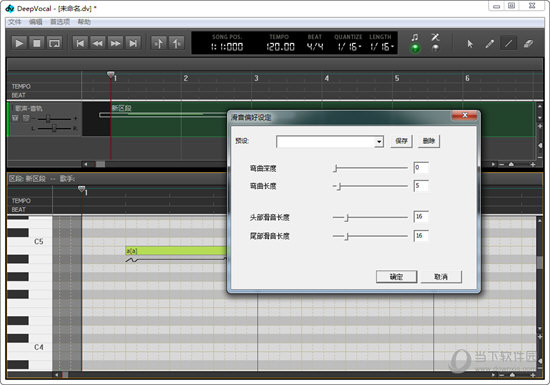Adjust the 头部滑音长度 slider
The height and width of the screenshot is (385, 550).
coord(370,217)
